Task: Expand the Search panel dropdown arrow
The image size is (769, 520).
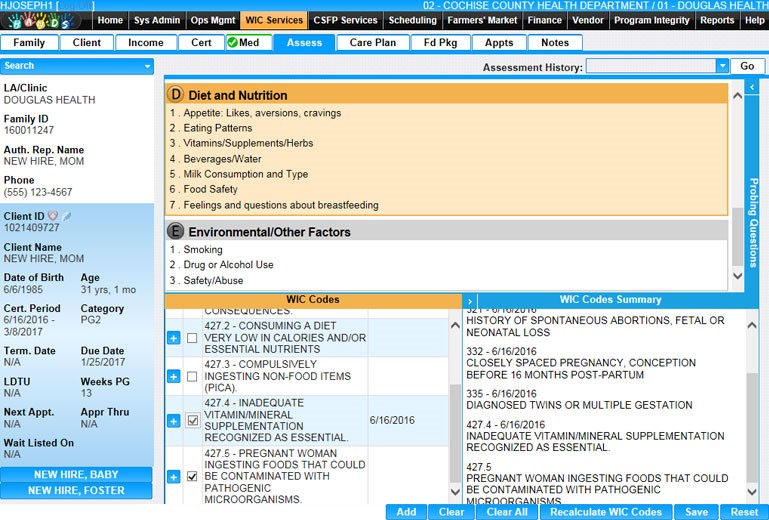Action: tap(147, 66)
